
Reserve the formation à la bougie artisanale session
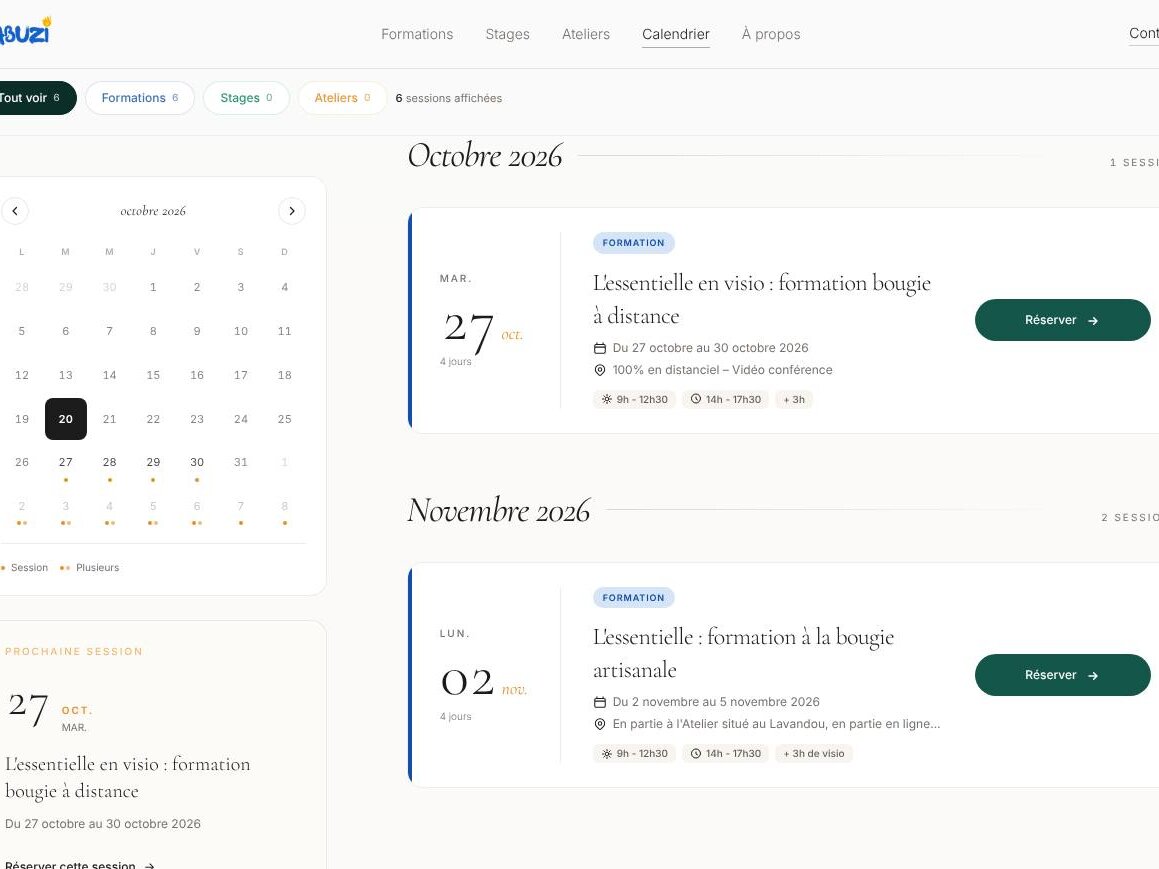point(1062,675)
